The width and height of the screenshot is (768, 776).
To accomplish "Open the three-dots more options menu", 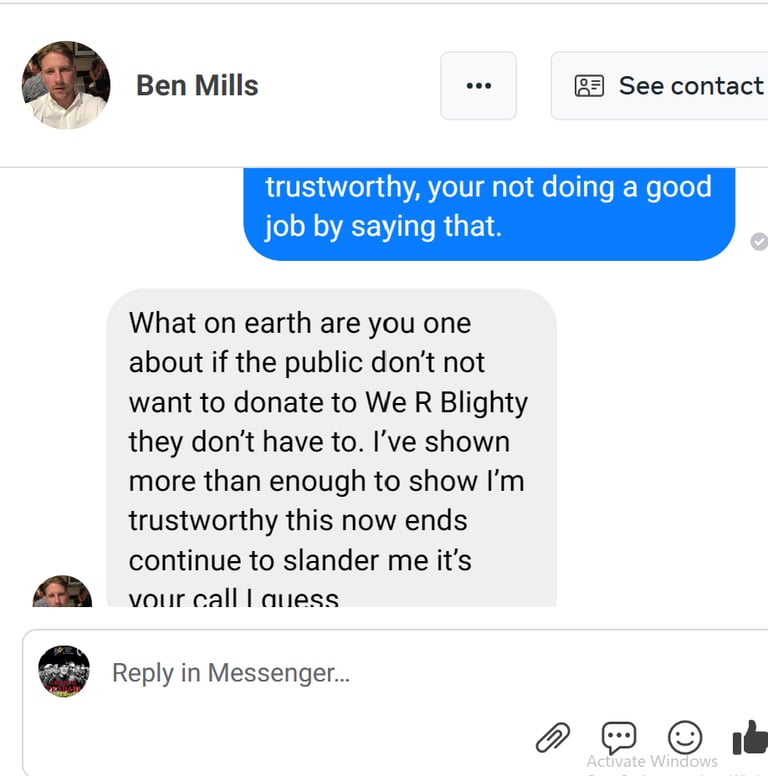I will pos(478,86).
